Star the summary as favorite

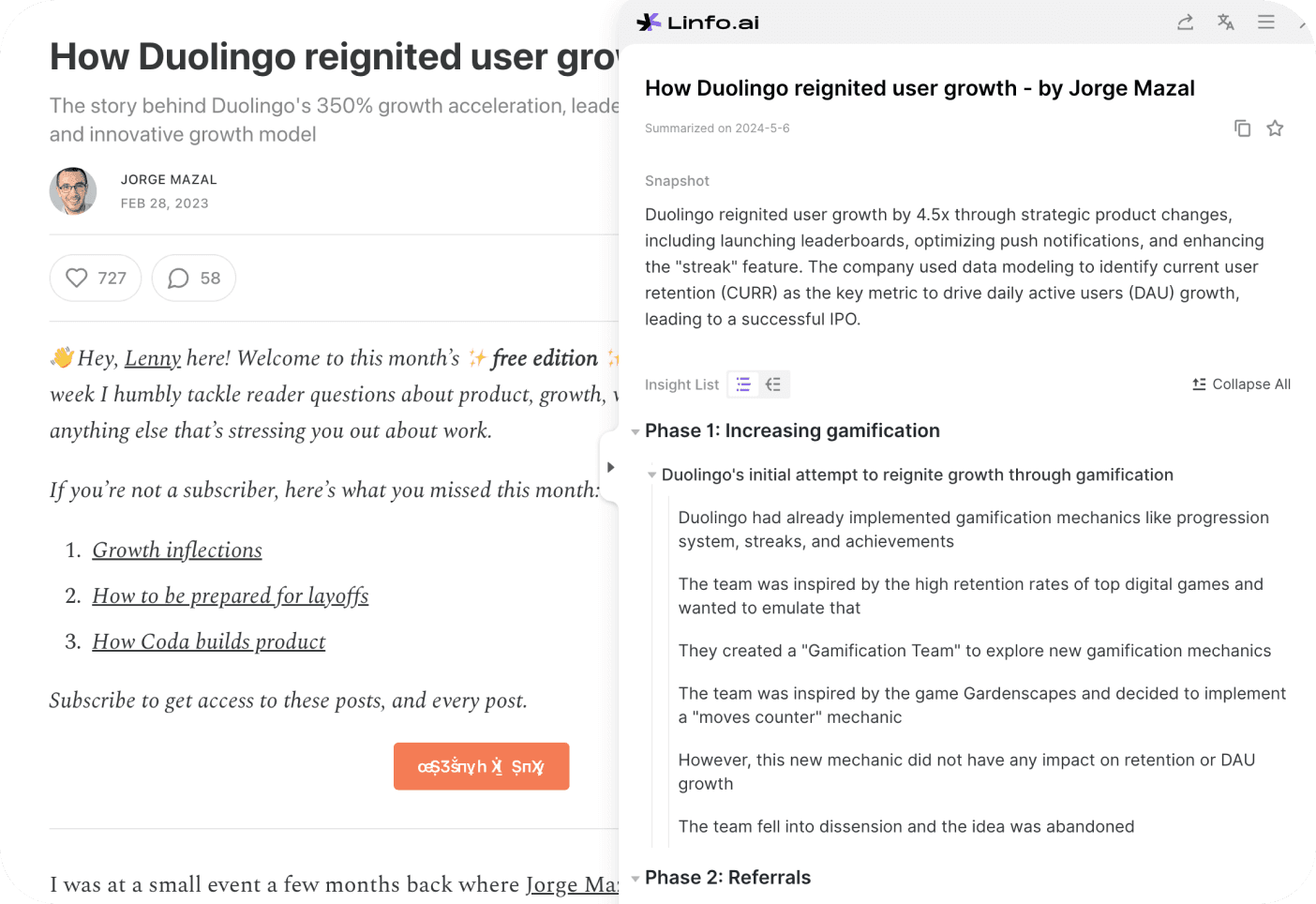pyautogui.click(x=1275, y=128)
